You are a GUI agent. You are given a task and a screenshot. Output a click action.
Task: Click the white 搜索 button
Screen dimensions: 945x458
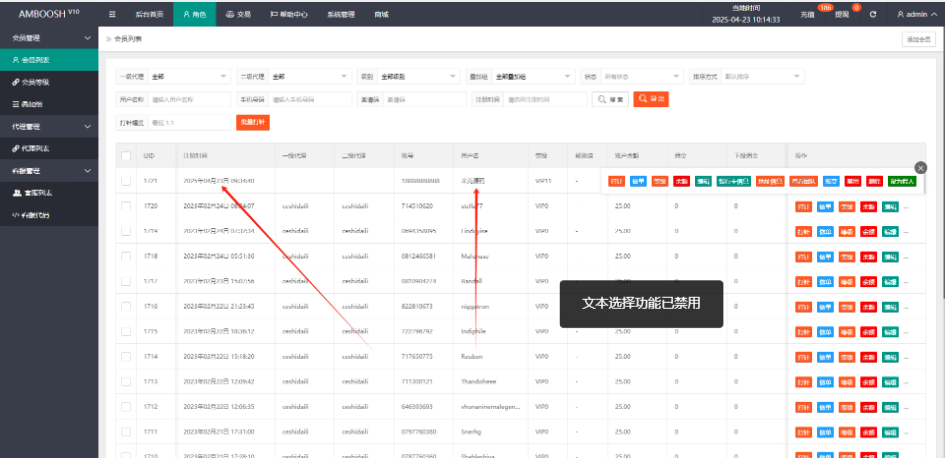click(610, 99)
